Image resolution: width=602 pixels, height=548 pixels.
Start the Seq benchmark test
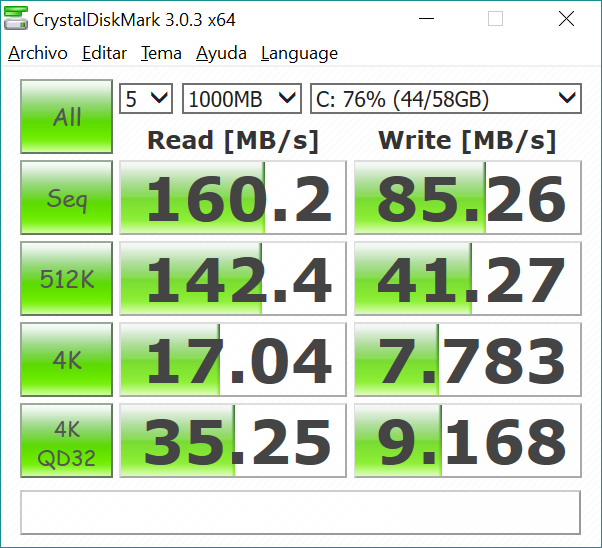pos(66,198)
